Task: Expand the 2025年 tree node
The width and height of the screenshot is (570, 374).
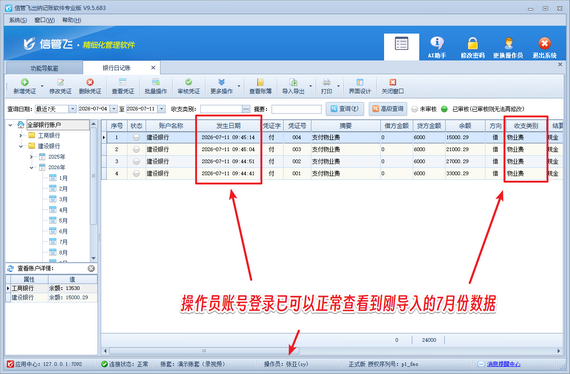Action: click(x=31, y=157)
